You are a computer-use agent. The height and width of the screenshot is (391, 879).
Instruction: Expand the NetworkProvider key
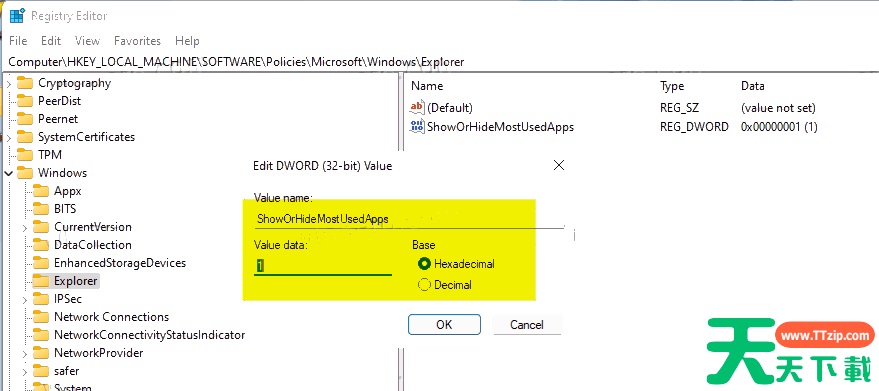click(x=25, y=354)
